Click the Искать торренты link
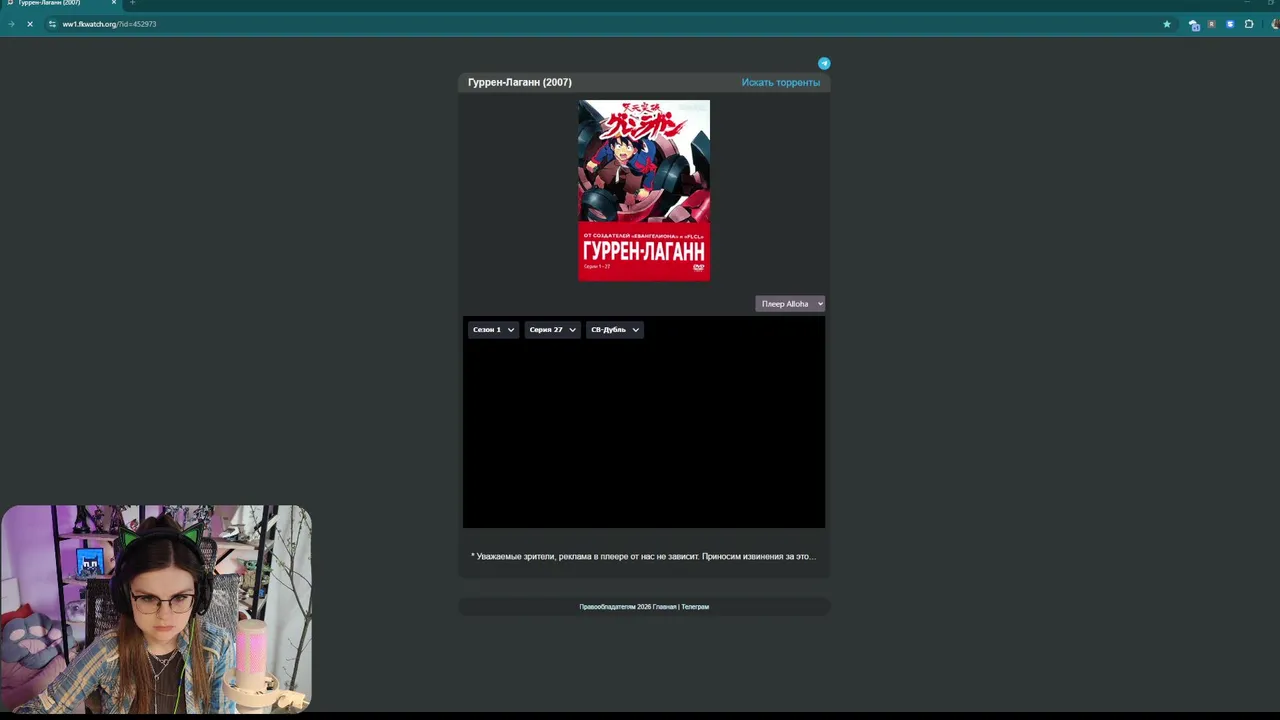This screenshot has width=1280, height=720. click(780, 82)
